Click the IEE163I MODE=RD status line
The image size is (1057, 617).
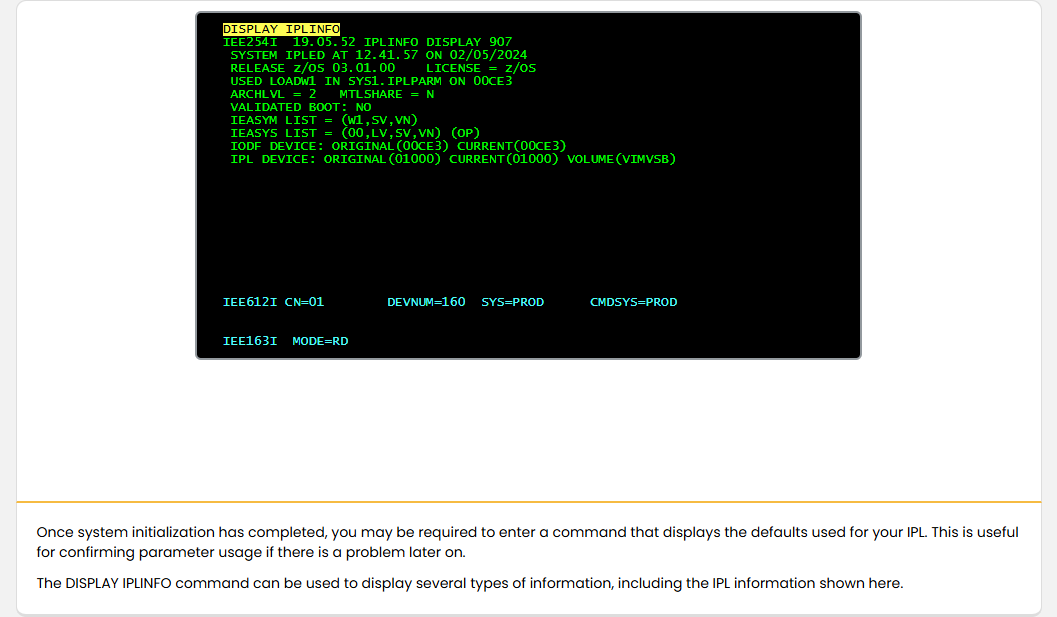coord(285,341)
